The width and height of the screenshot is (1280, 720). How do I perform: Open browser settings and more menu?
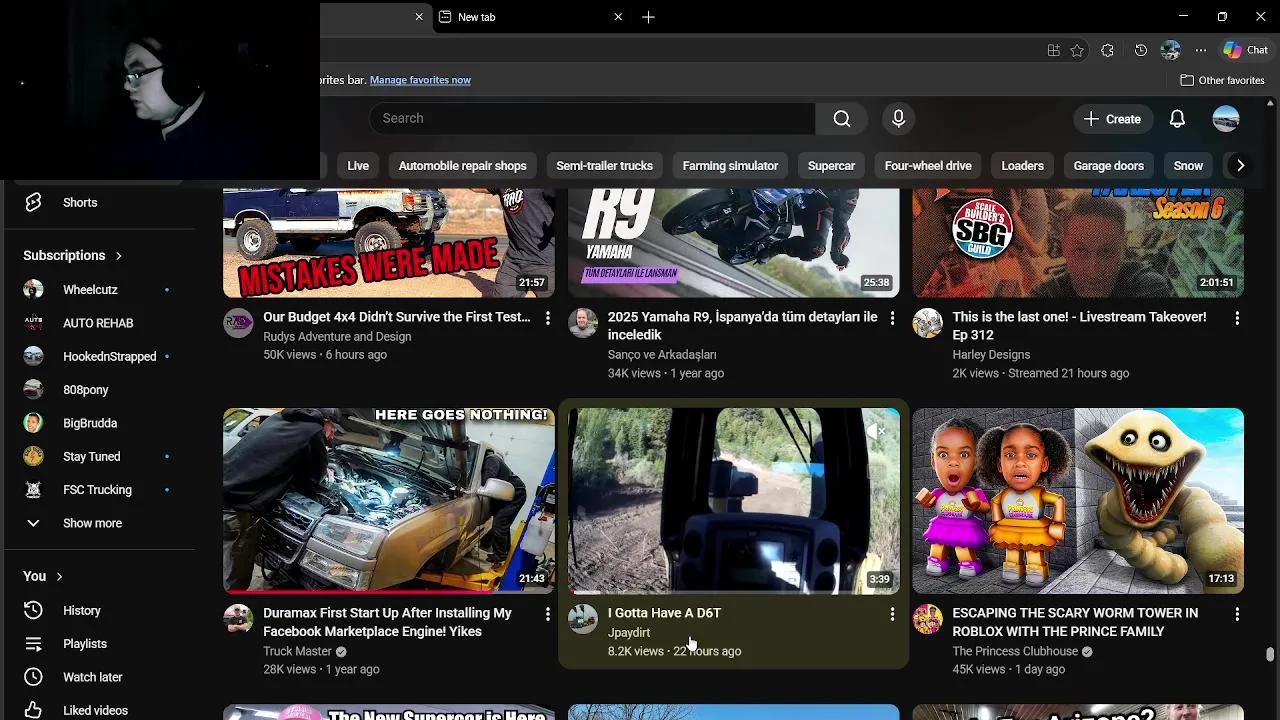[1201, 50]
